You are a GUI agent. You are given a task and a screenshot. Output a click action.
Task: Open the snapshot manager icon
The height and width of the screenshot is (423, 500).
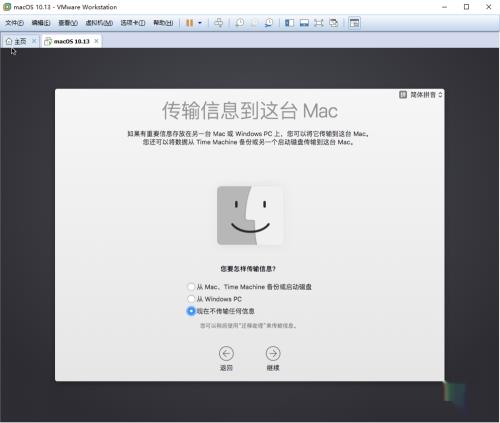(269, 23)
